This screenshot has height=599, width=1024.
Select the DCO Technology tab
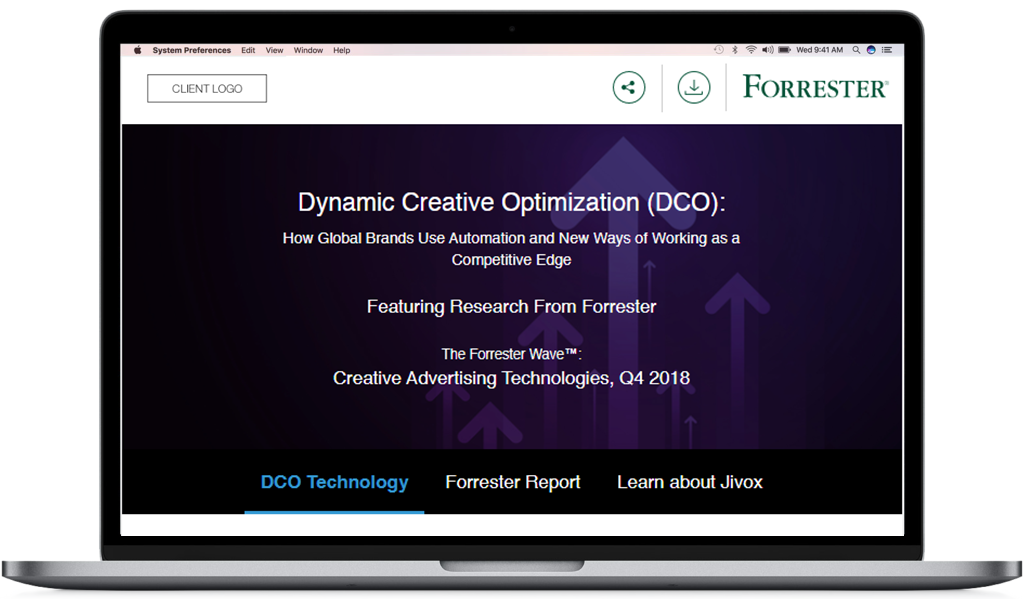(334, 482)
